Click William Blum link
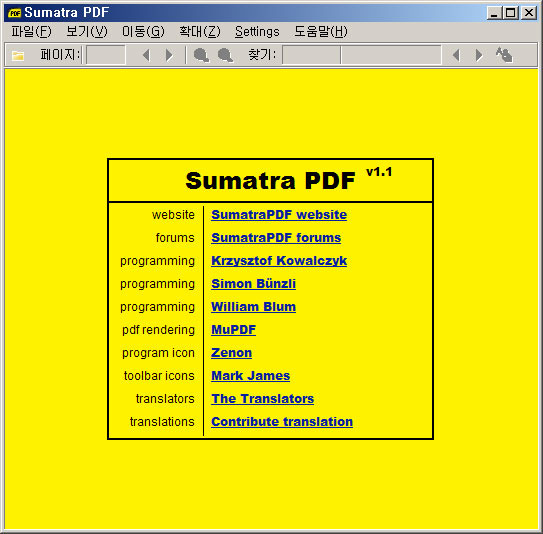This screenshot has height=534, width=543. tap(253, 307)
